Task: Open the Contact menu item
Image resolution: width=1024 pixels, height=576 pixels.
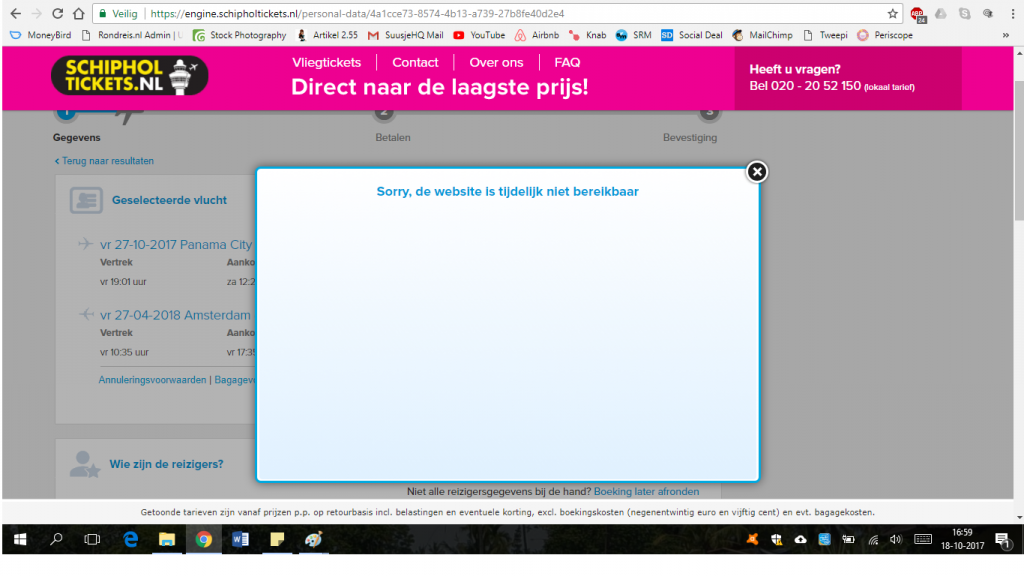Action: 415,63
